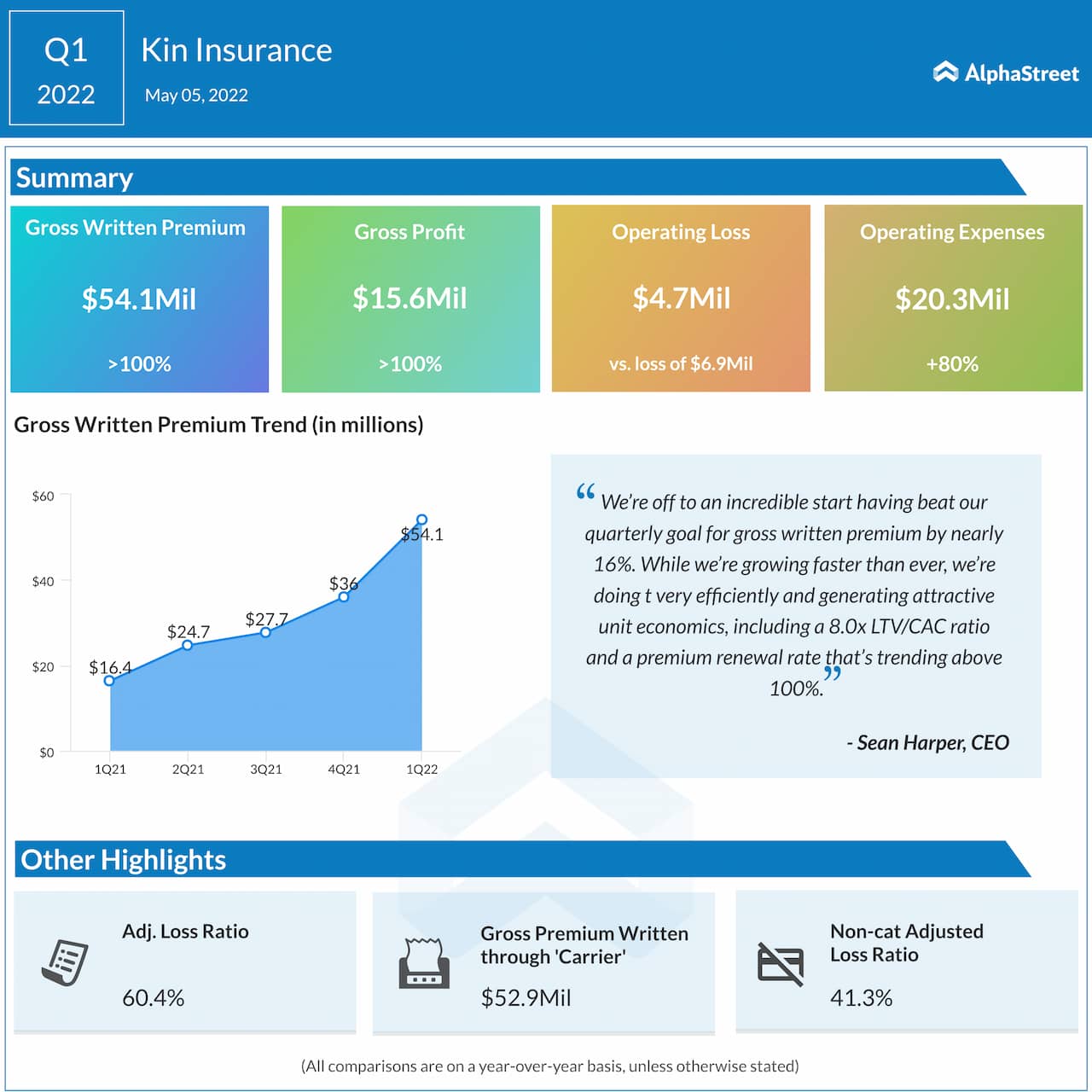Click the AlphaStreet logo icon

click(x=945, y=73)
